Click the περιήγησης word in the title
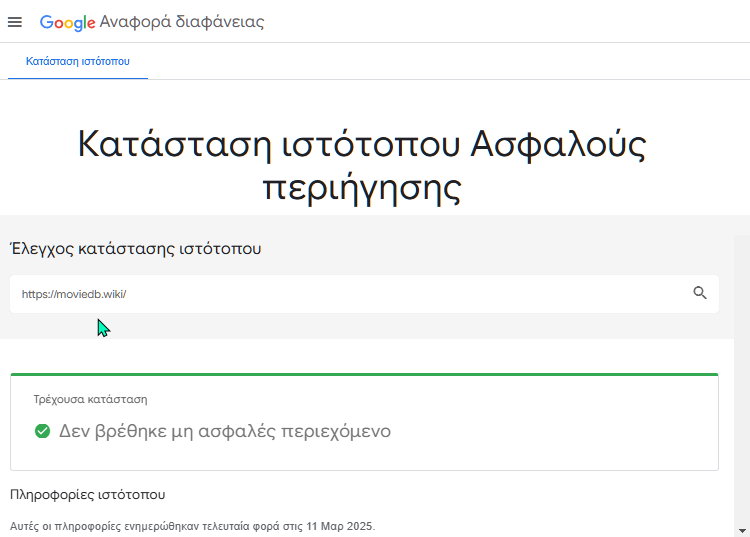Screen dimensions: 750x537 (362, 187)
